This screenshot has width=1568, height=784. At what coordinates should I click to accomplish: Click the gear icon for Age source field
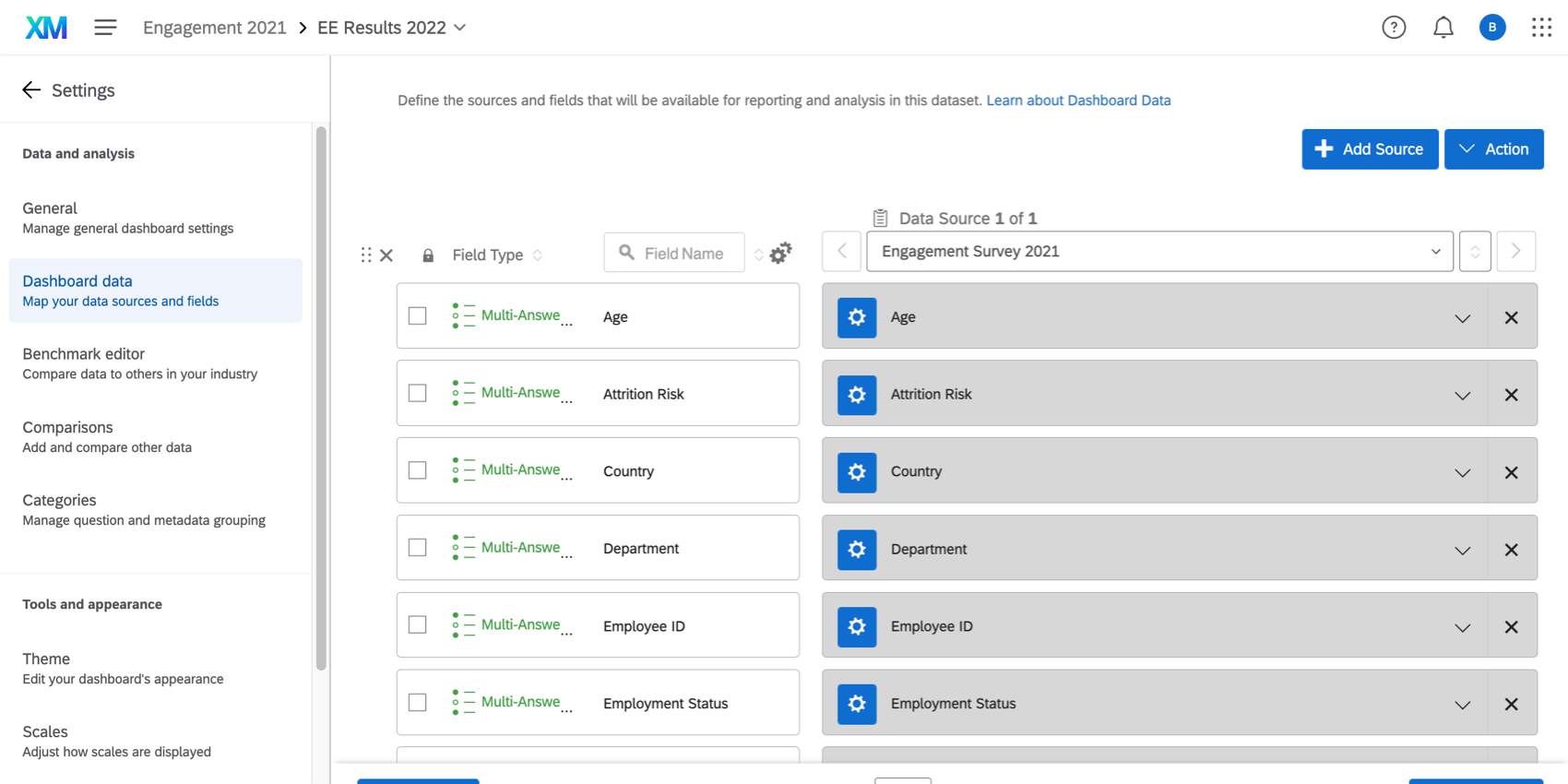856,317
